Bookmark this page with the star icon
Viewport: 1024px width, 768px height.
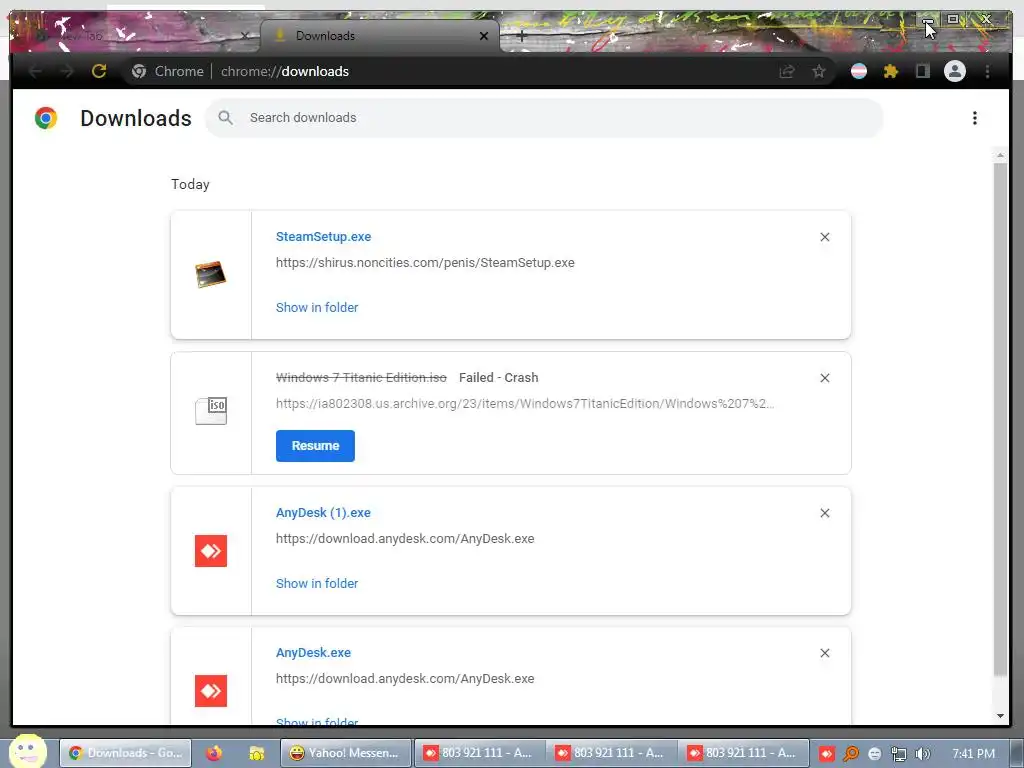(x=818, y=71)
